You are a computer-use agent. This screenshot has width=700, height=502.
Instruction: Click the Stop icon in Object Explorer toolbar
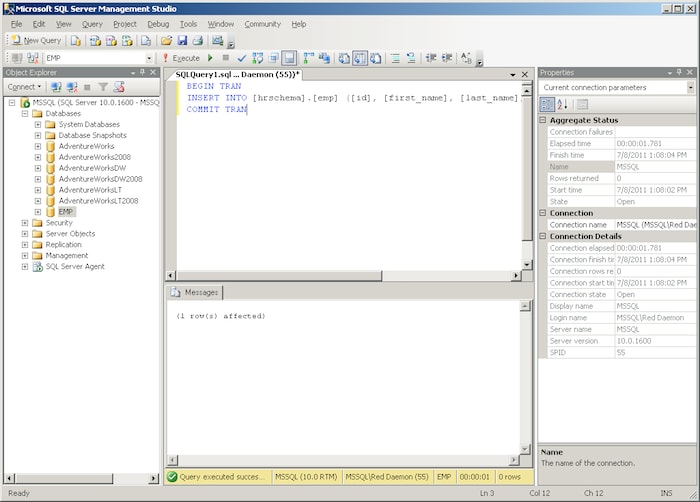click(86, 87)
